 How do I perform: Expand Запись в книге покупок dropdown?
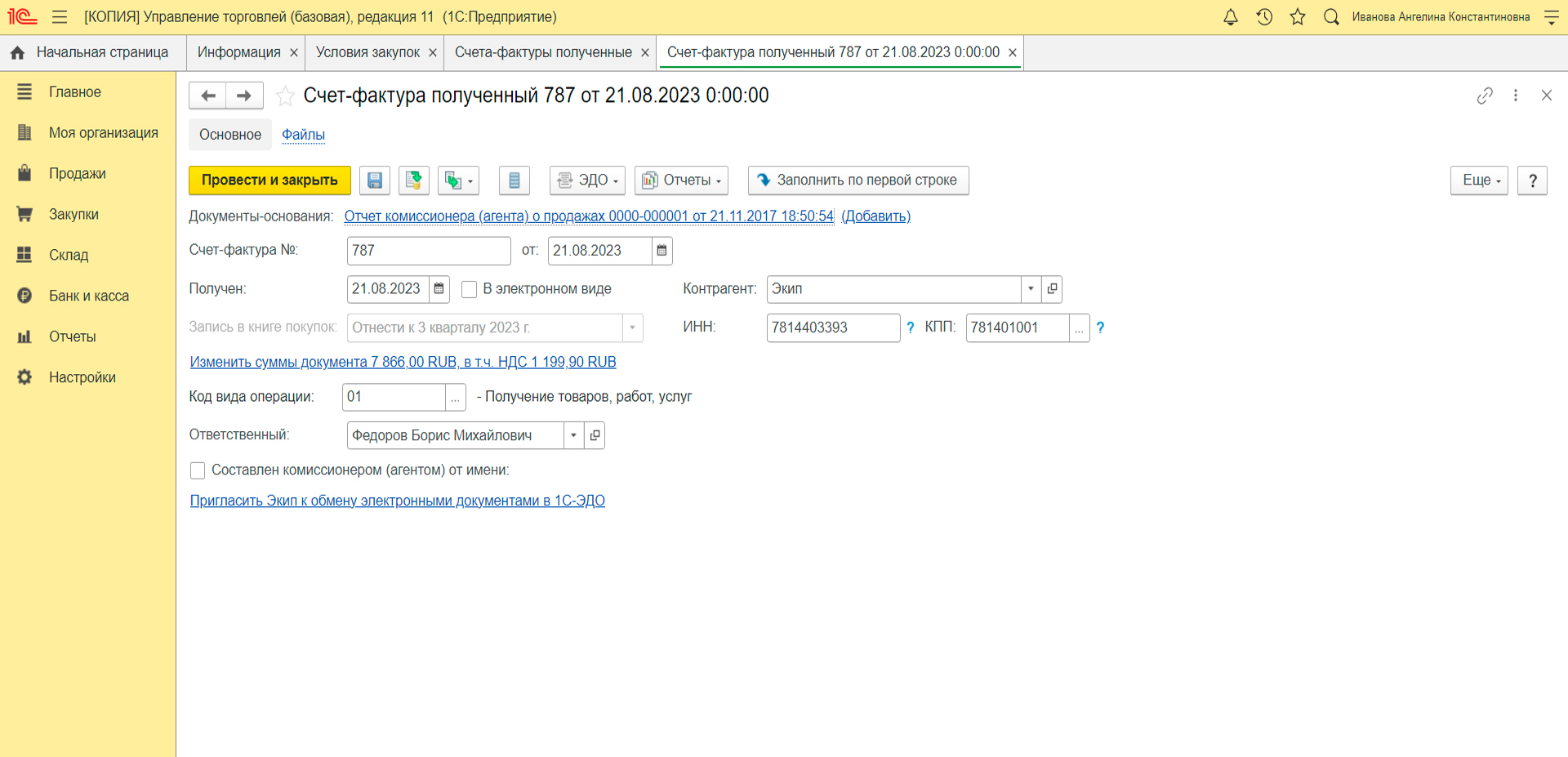tap(632, 328)
